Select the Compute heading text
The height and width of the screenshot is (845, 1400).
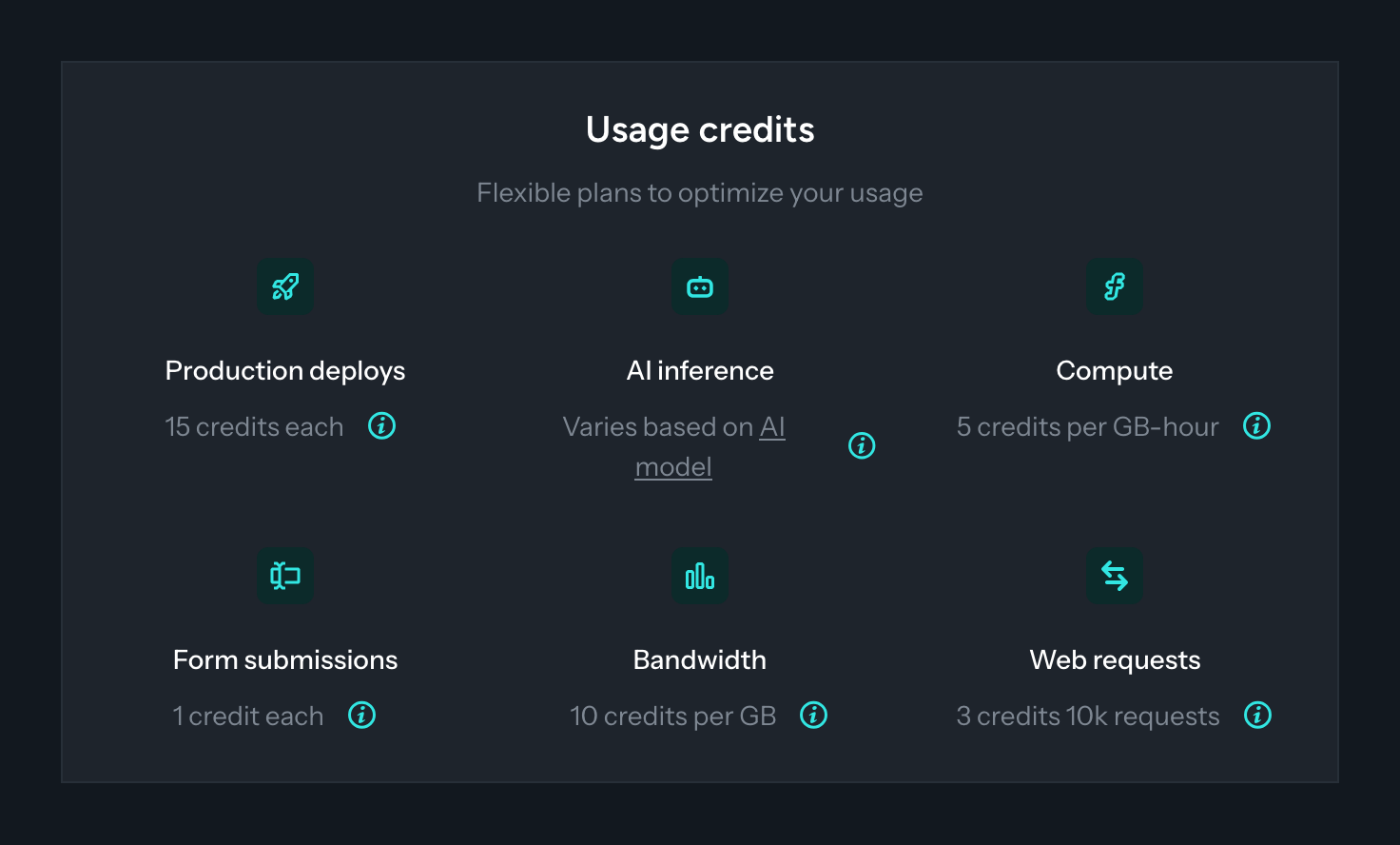(x=1115, y=371)
